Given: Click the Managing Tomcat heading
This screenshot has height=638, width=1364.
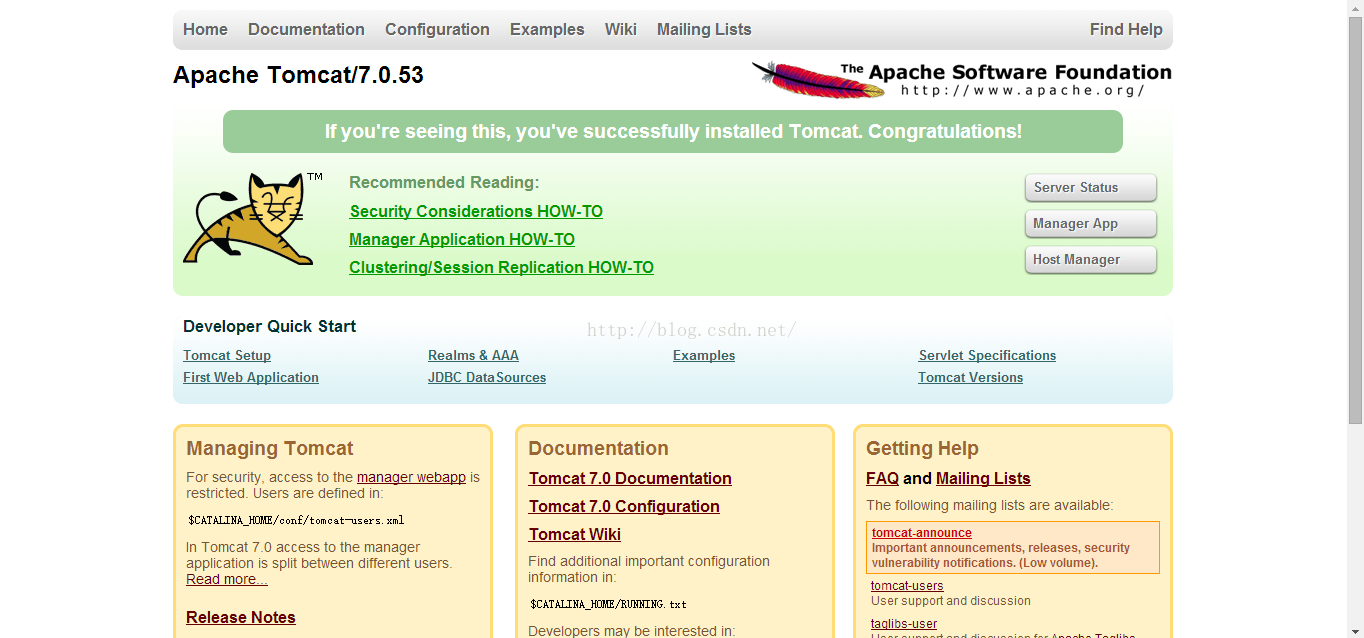Looking at the screenshot, I should (x=270, y=448).
